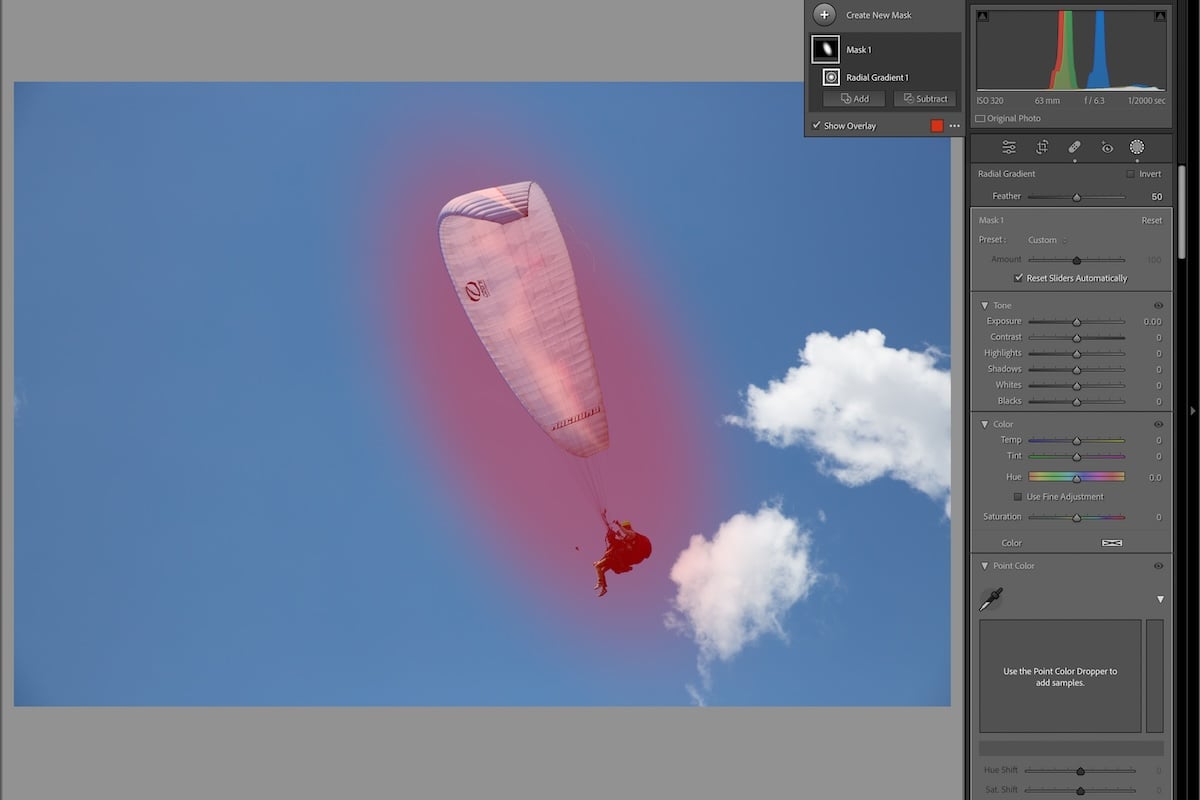Click the red overlay color swatch

pos(936,125)
